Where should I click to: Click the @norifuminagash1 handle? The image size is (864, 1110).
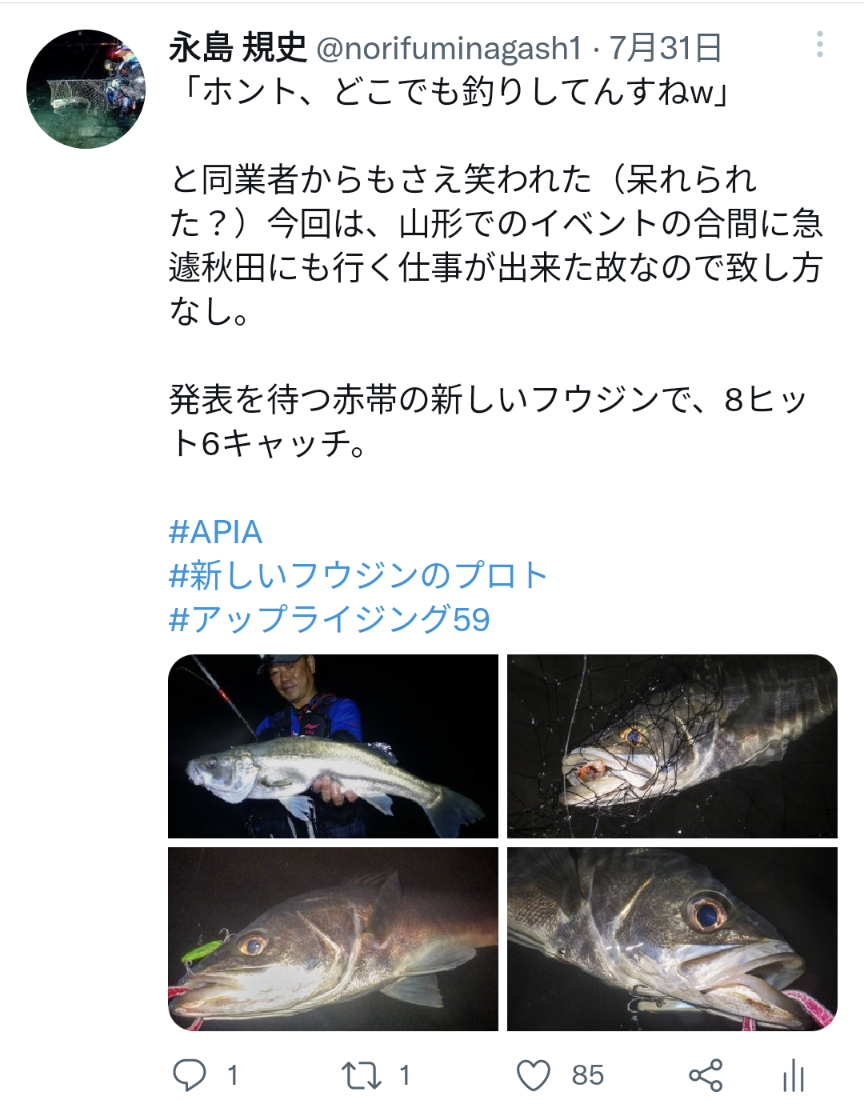(x=450, y=47)
